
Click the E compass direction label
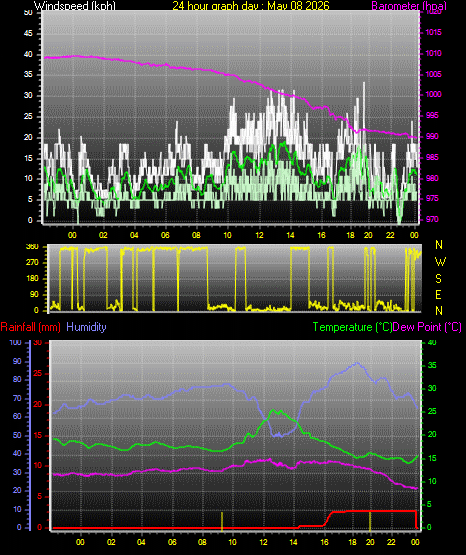[438, 294]
